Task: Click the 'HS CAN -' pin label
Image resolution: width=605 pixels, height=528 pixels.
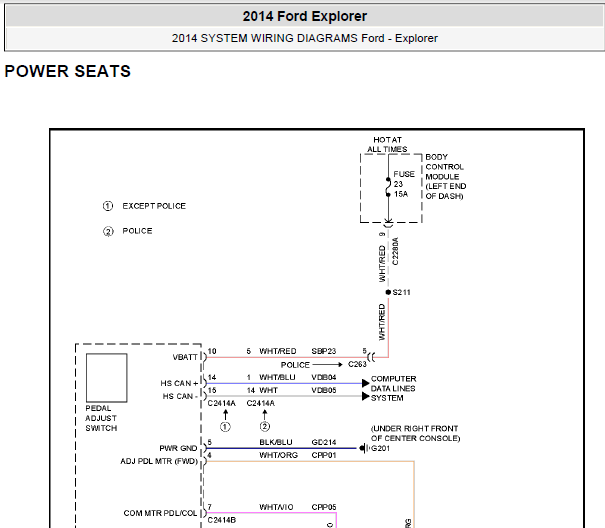Action: click(x=180, y=396)
